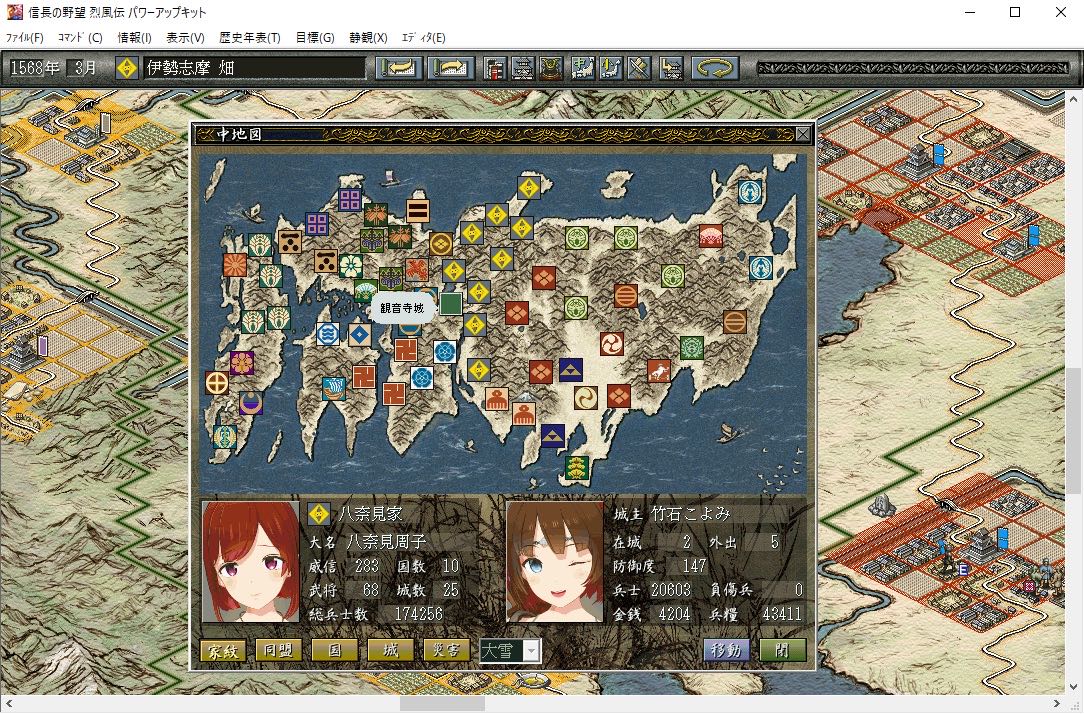Open the small map (小) toolbar icon

(609, 68)
